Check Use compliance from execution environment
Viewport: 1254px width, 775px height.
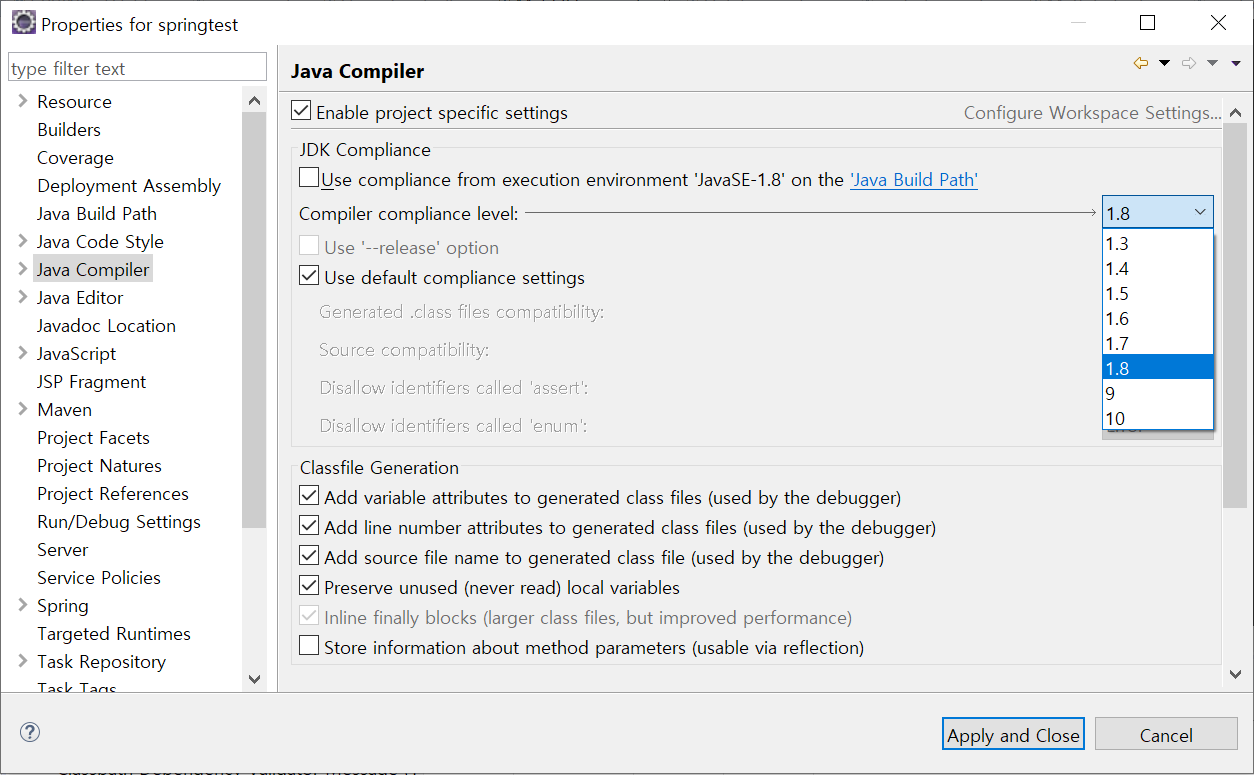point(309,178)
